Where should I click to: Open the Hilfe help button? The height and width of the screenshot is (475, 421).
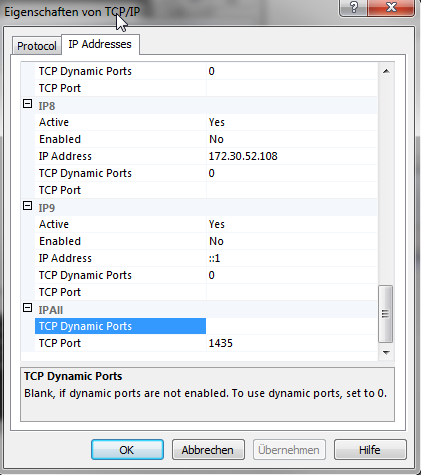[x=370, y=450]
